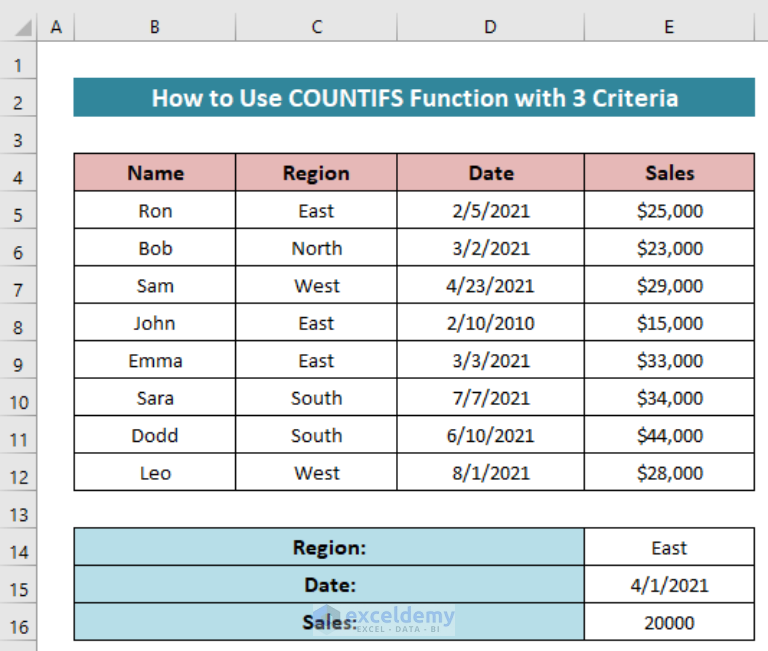The height and width of the screenshot is (651, 768).
Task: Click the Sales column header cell
Action: pyautogui.click(x=669, y=173)
